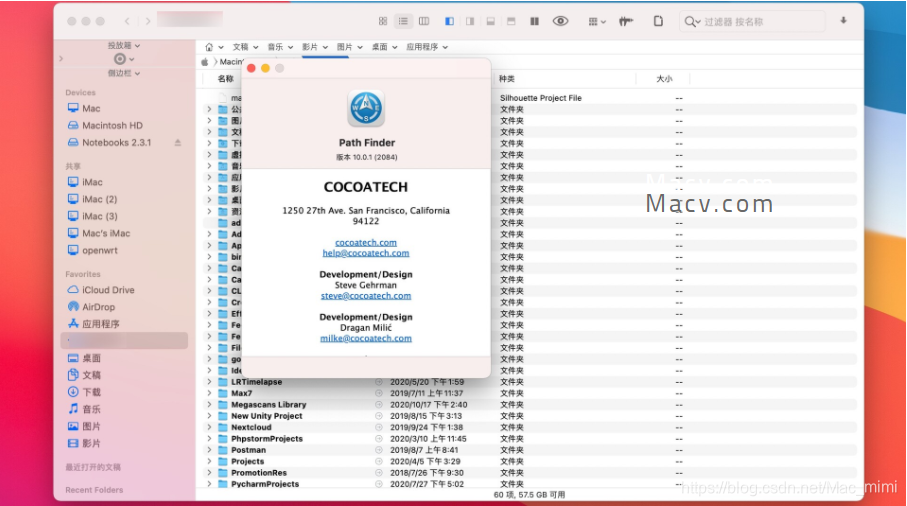Expand the Megascans Library folder
The height and width of the screenshot is (506, 907).
coord(209,405)
